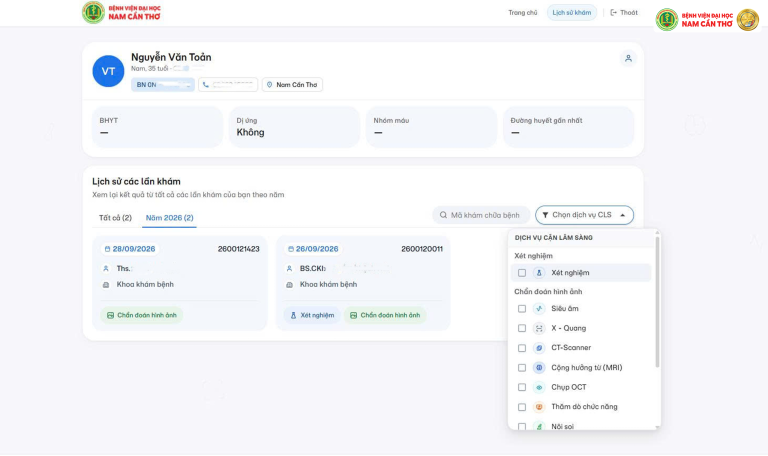Click the Dị ứng Không info box
This screenshot has height=456, width=768.
tap(294, 127)
